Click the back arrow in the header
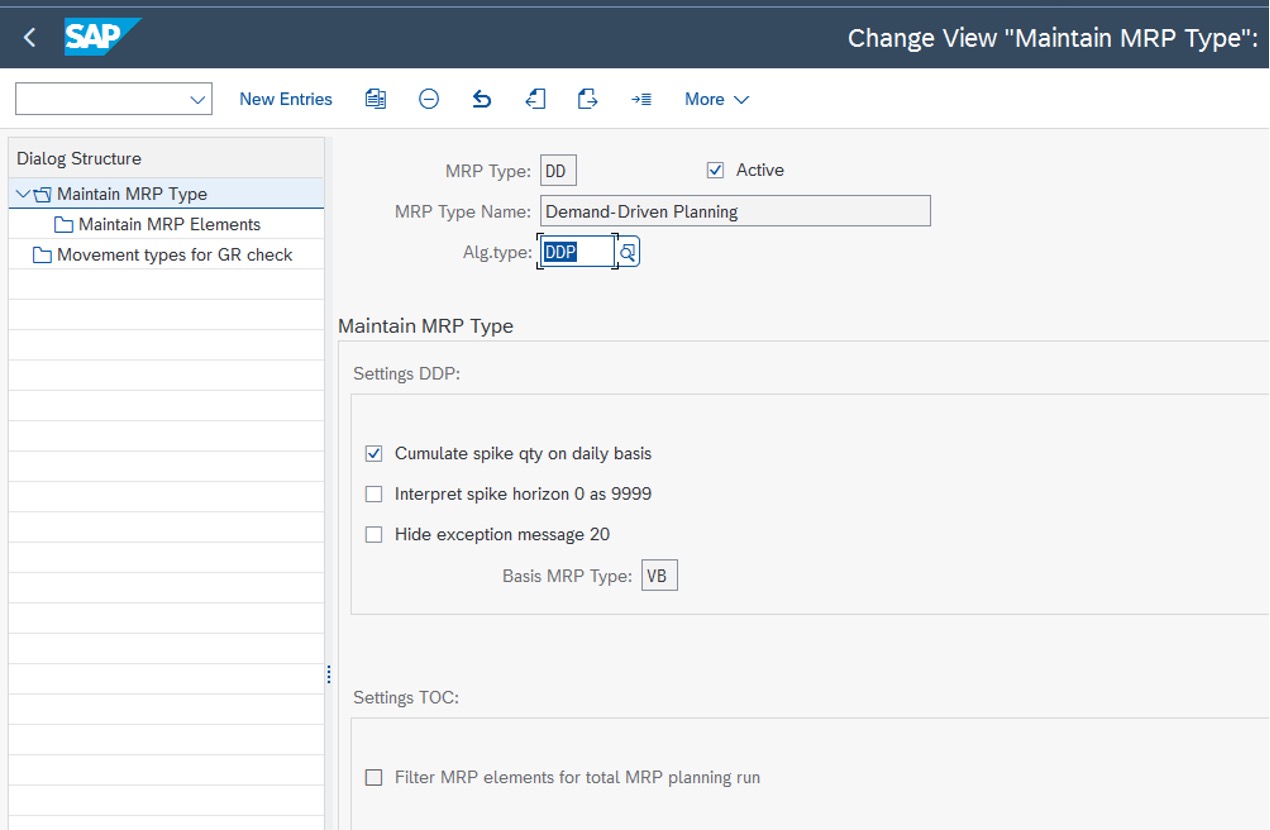The image size is (1270, 830). point(27,36)
